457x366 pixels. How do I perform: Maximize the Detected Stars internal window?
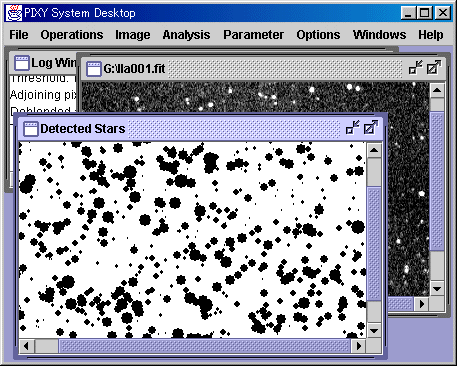(x=371, y=128)
